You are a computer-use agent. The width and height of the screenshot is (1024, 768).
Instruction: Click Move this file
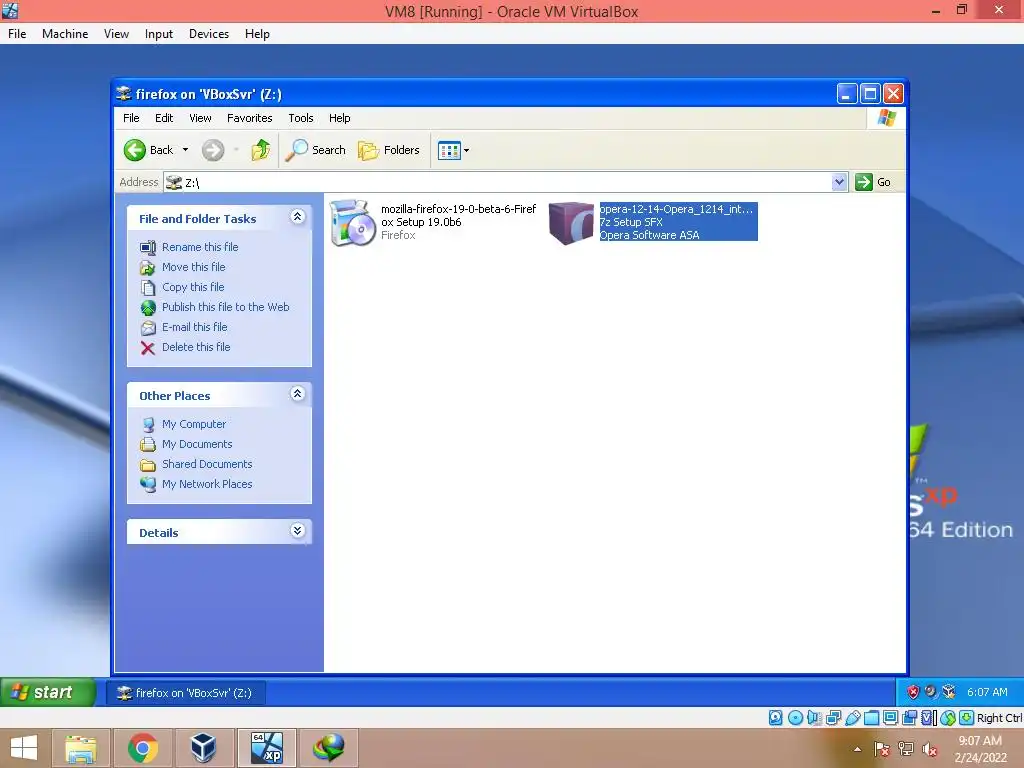pyautogui.click(x=193, y=267)
